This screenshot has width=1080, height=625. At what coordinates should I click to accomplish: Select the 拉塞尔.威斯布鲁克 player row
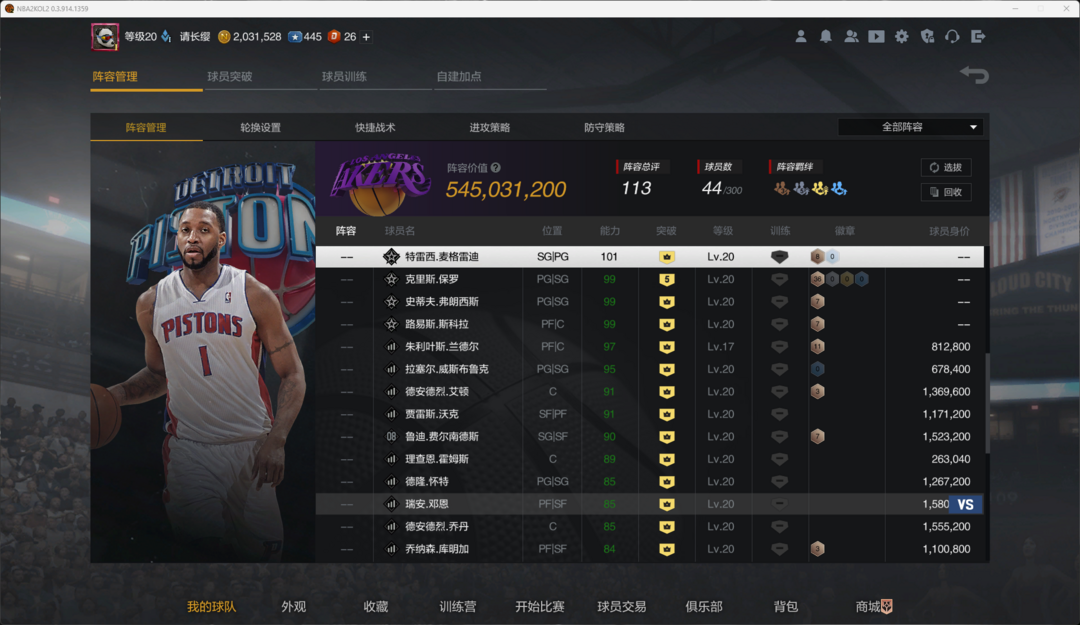650,369
